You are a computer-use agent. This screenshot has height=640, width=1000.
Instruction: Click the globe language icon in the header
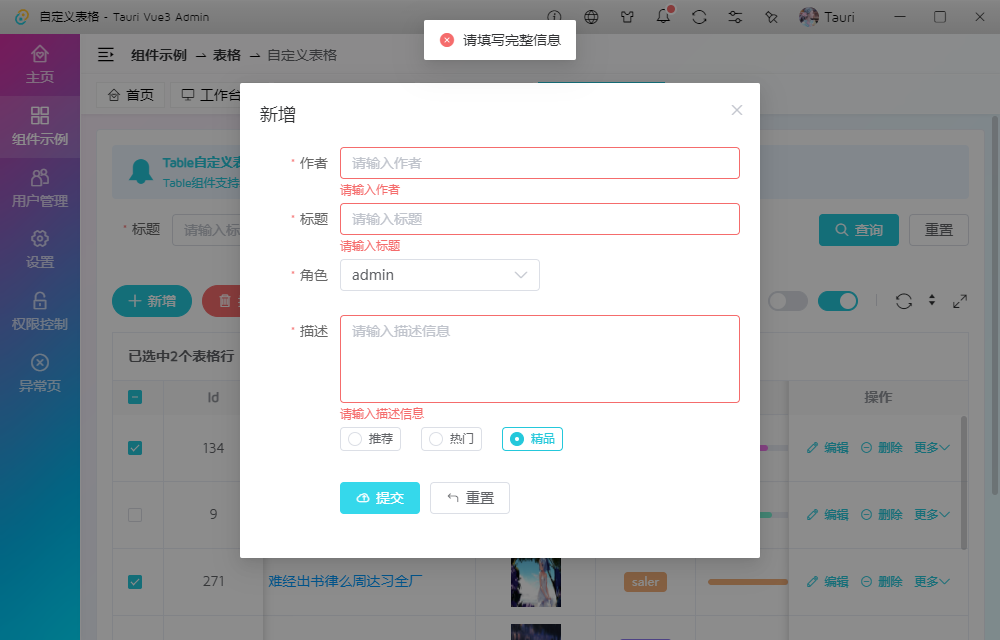tap(590, 16)
